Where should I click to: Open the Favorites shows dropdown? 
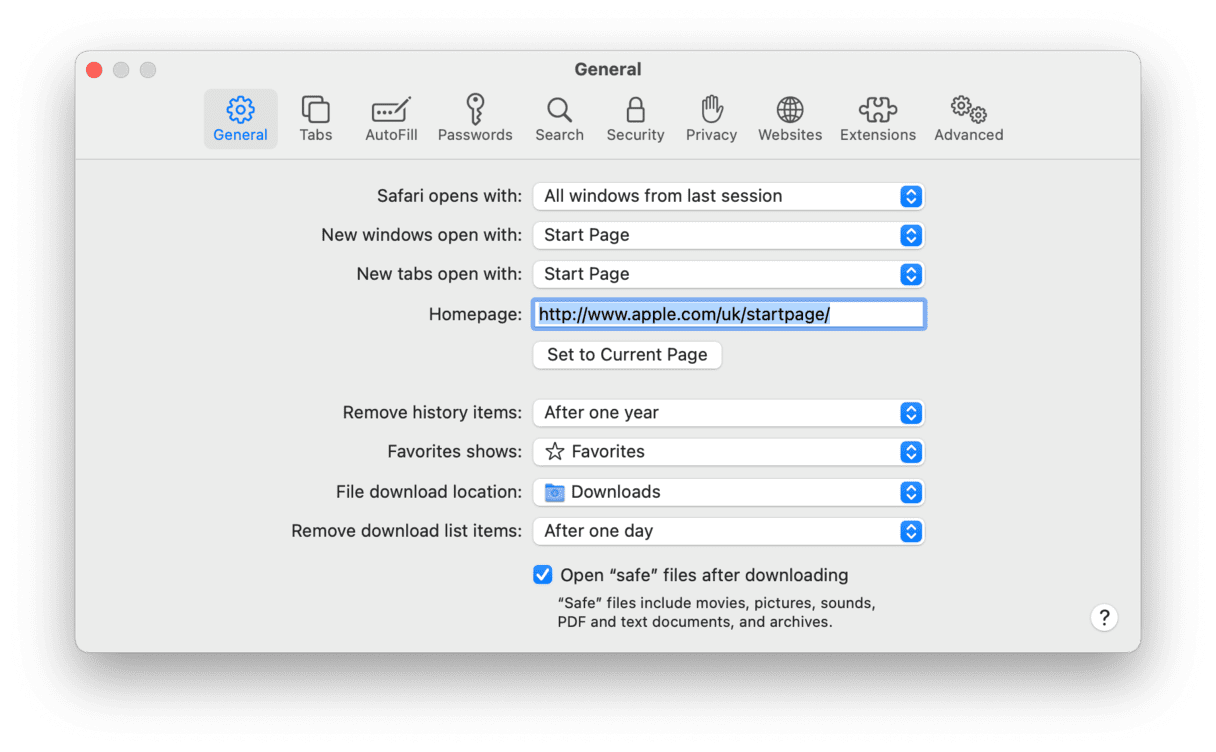coord(728,452)
